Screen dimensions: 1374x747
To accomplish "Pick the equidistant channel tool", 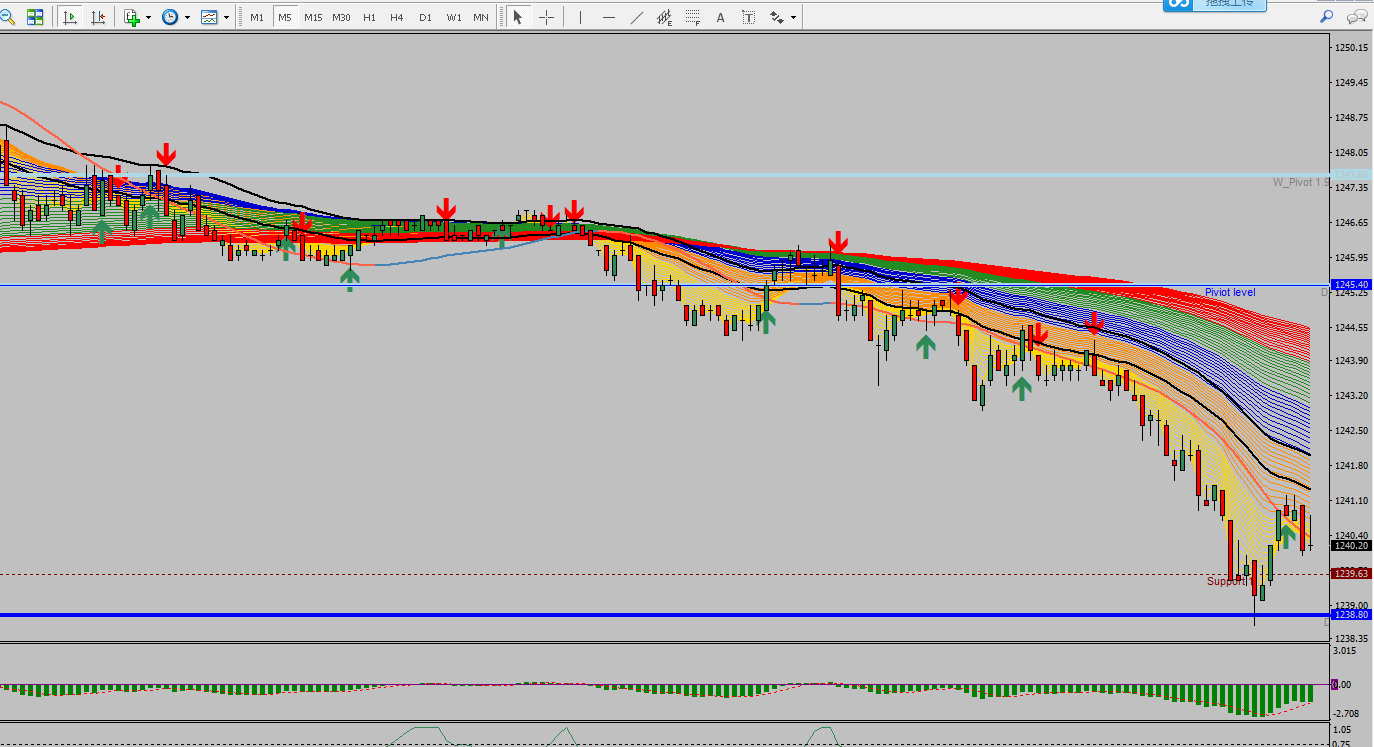I will click(x=664, y=17).
